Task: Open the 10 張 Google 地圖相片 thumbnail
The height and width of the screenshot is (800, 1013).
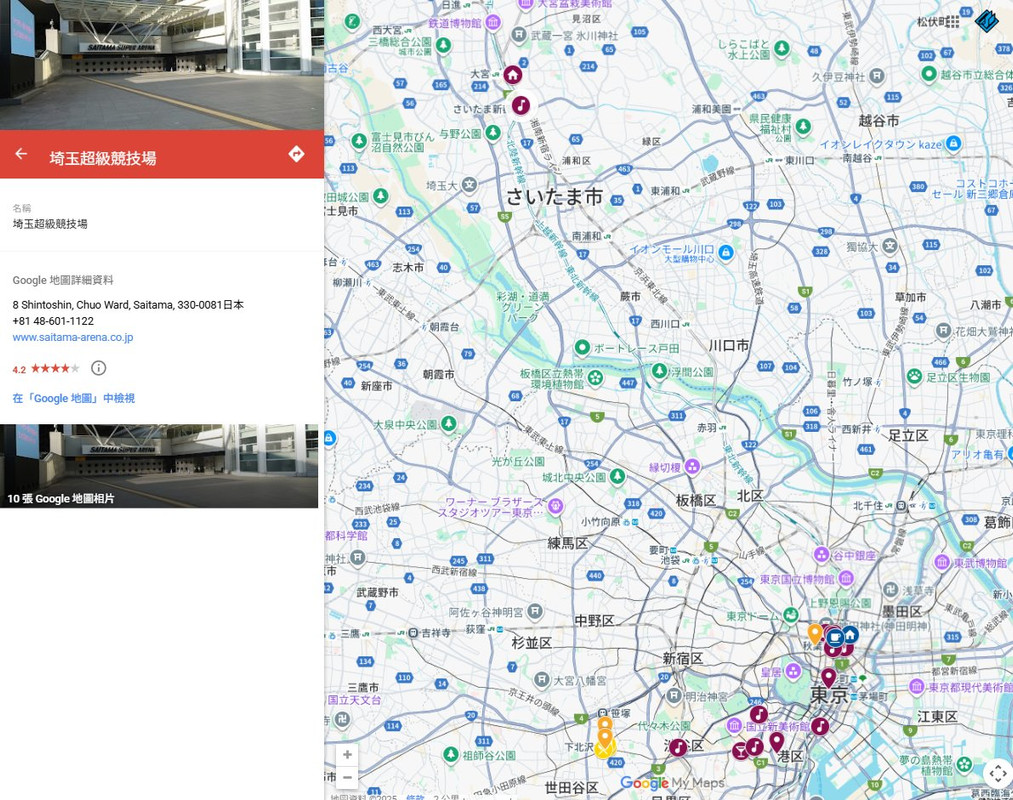Action: [159, 466]
